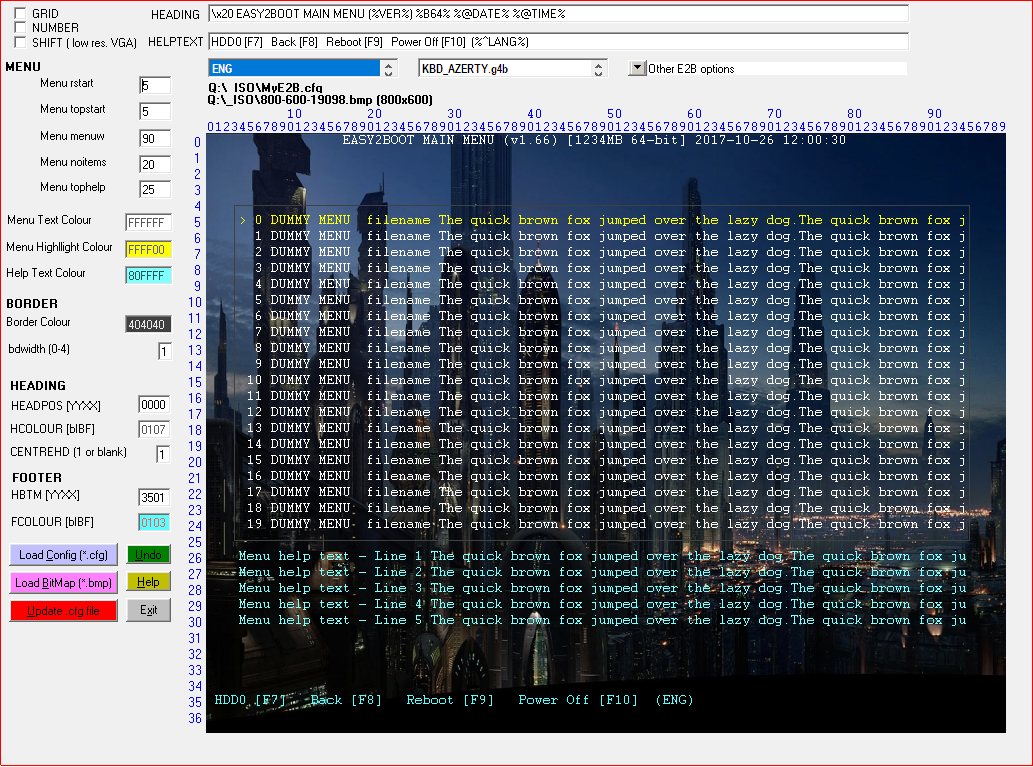Click column marker 50 on ruler

point(614,113)
